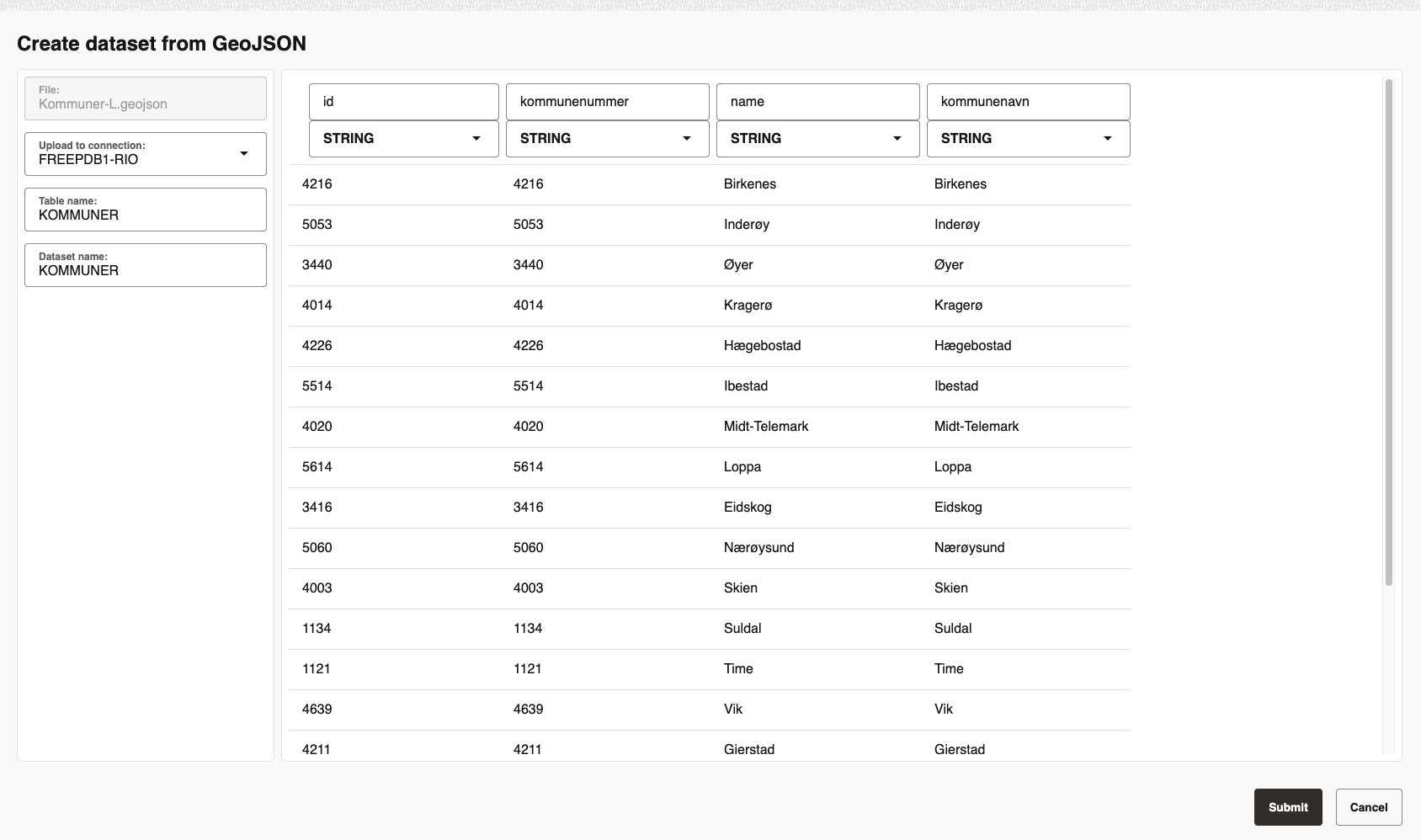
Task: Select the Skien row name cell
Action: point(740,588)
